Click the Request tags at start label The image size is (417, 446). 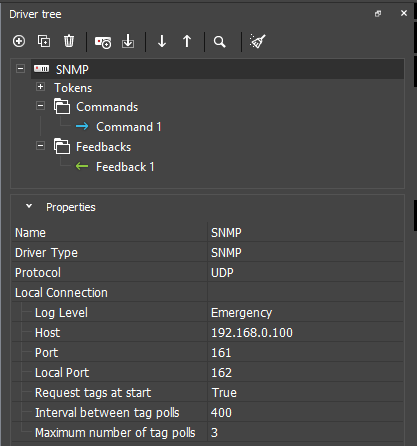click(x=93, y=393)
